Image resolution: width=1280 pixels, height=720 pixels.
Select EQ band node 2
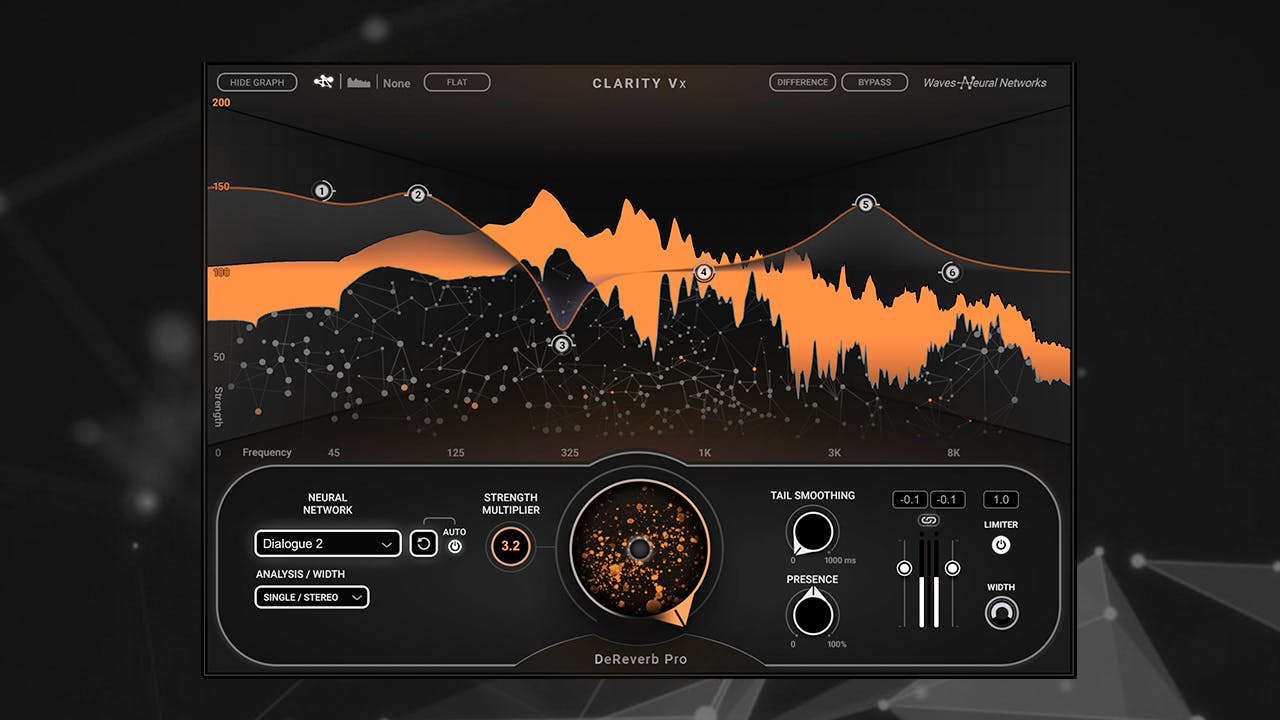point(418,194)
